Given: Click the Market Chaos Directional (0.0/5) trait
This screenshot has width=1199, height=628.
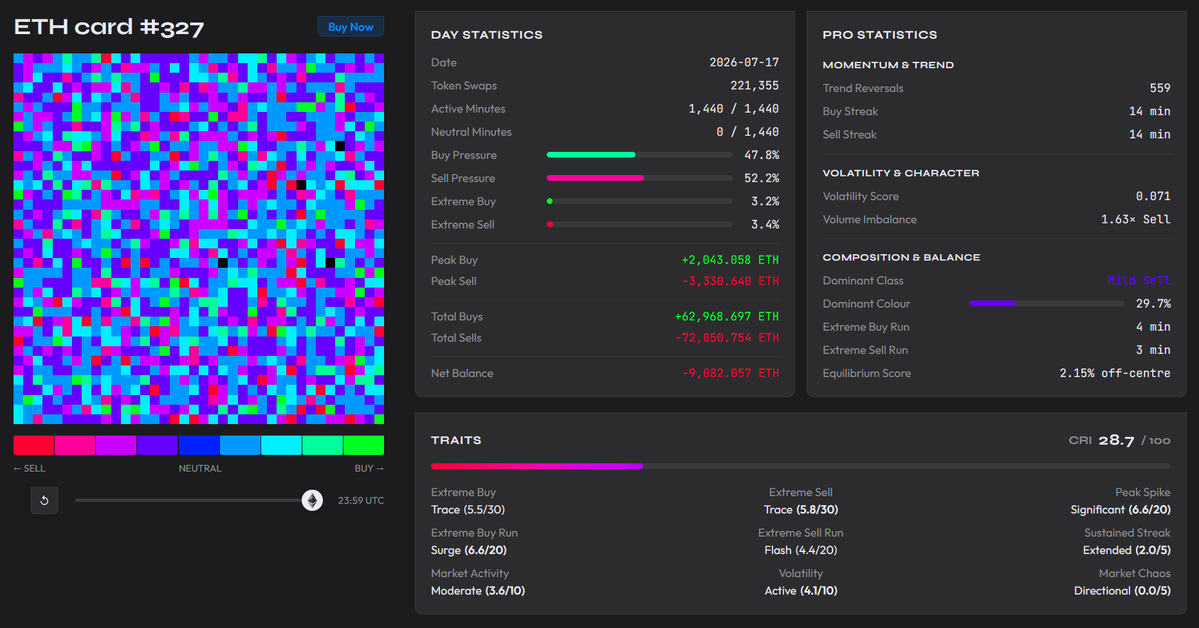Looking at the screenshot, I should click(x=1122, y=582).
